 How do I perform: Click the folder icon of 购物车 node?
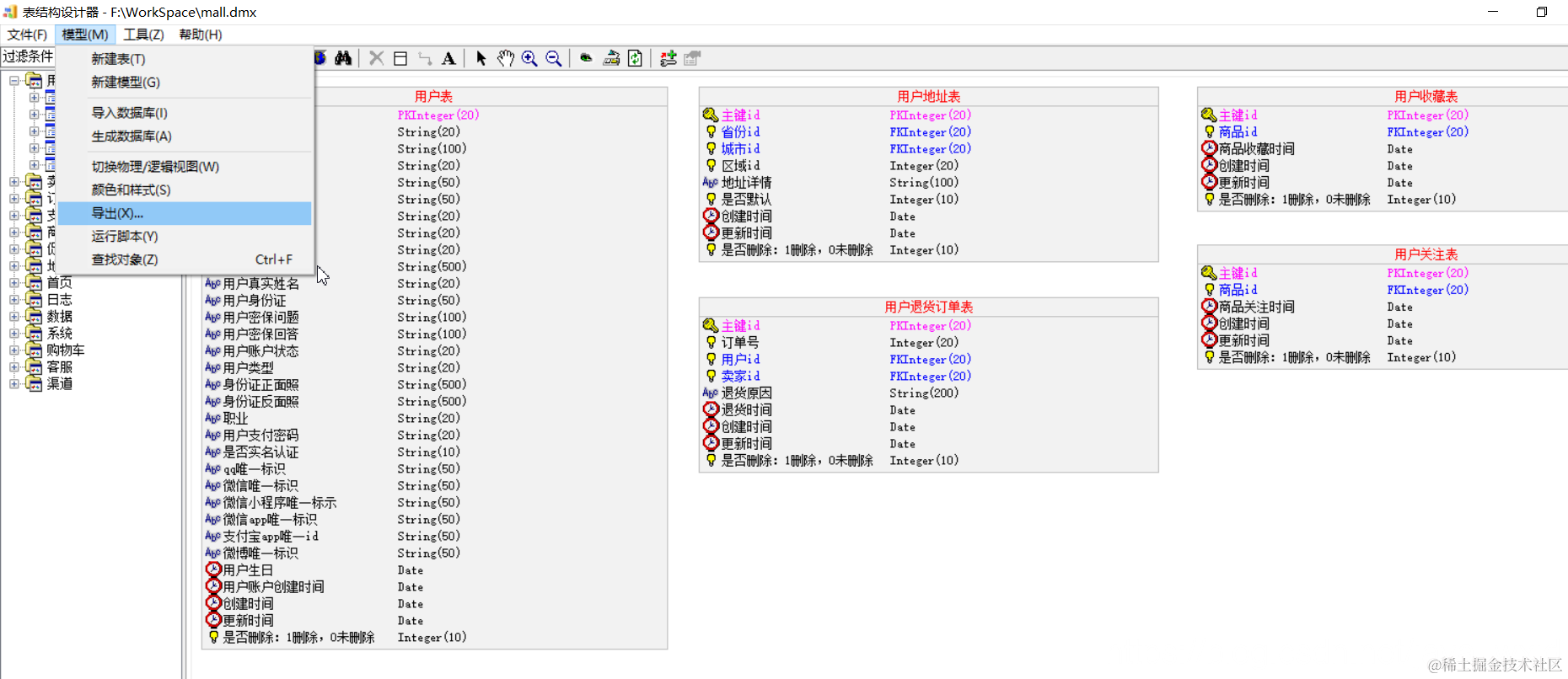(34, 350)
